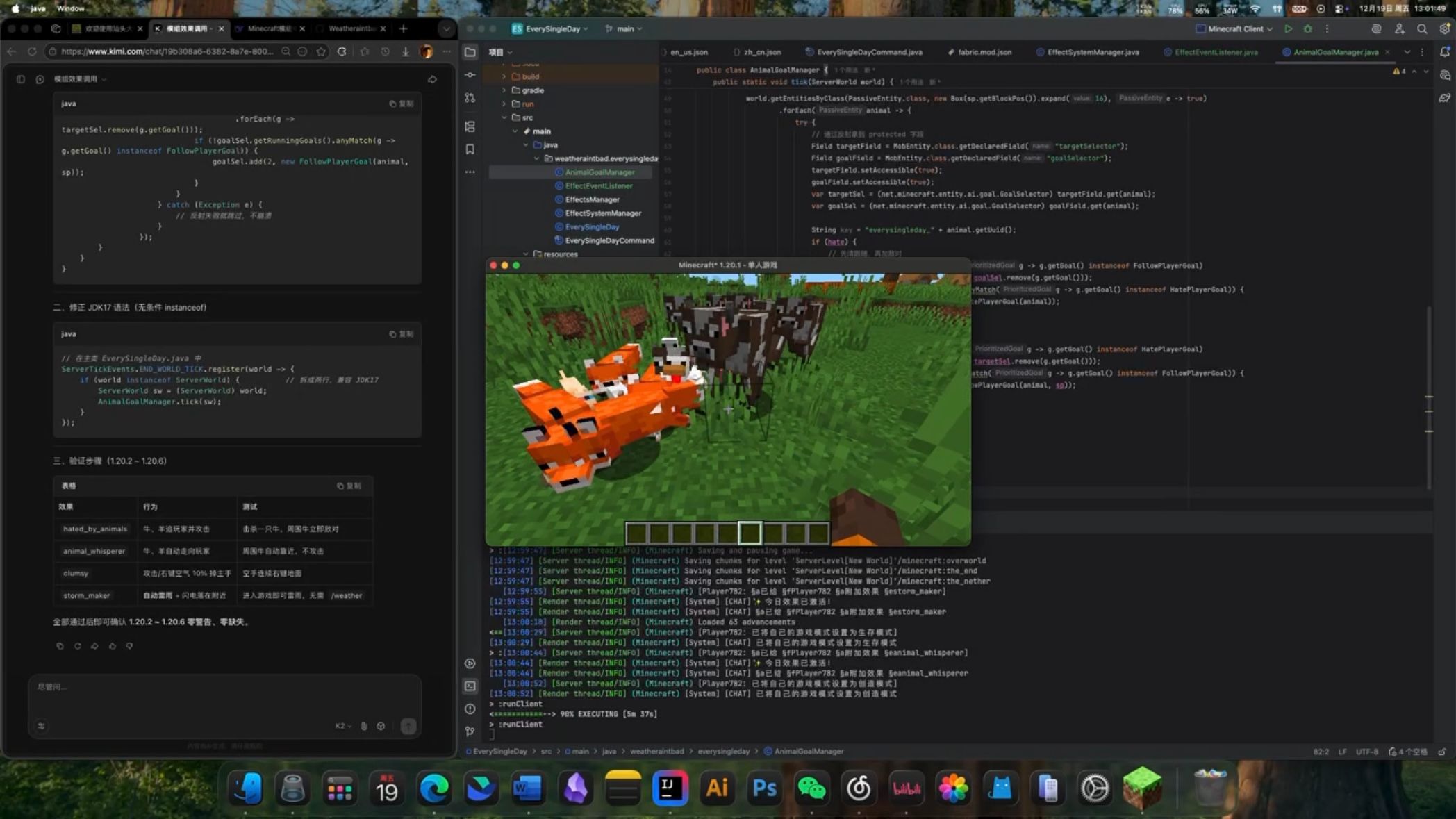The width and height of the screenshot is (1456, 819).
Task: Expand the gradle folder in the project tree
Action: coord(504,90)
